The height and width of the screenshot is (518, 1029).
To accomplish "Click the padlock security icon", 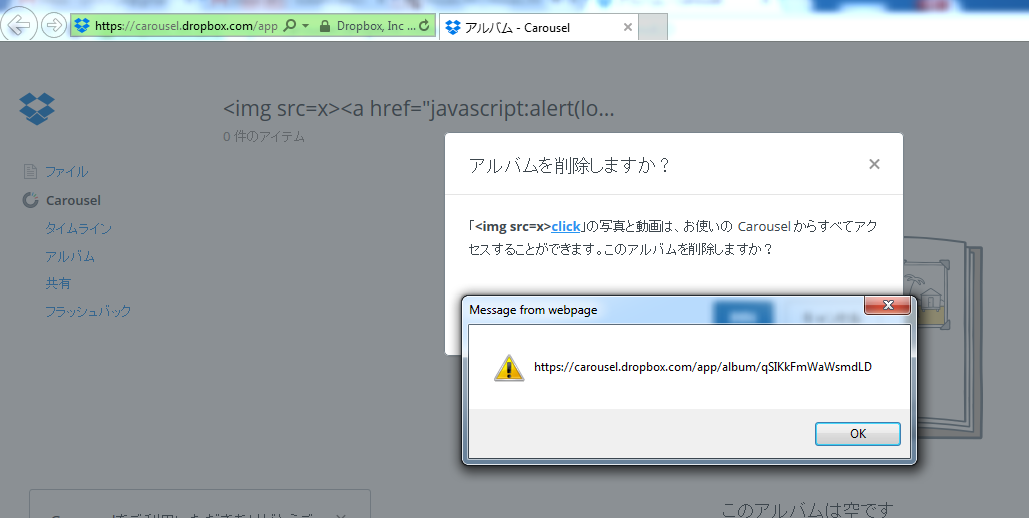I will pos(324,26).
